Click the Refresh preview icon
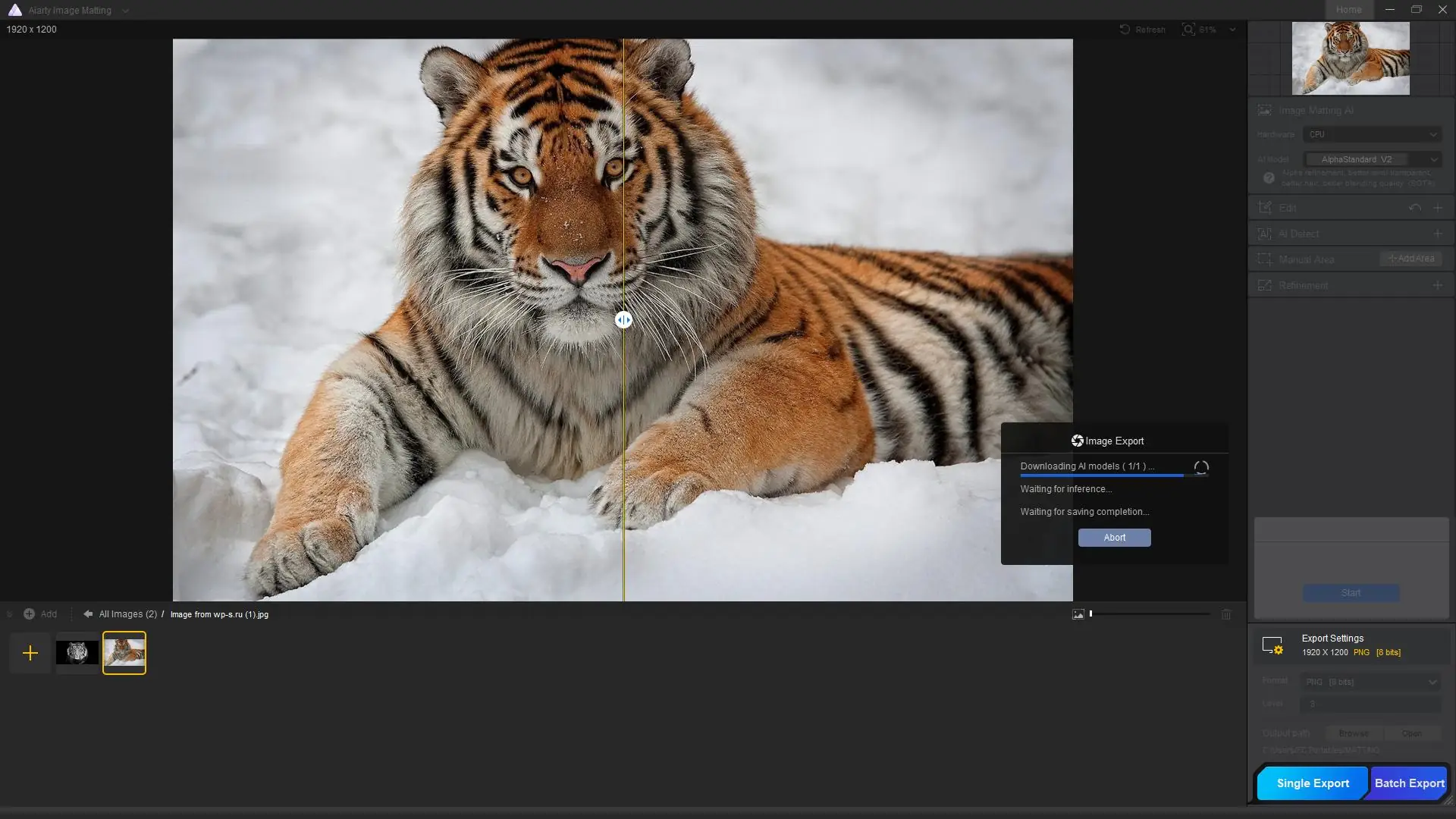 pos(1125,29)
